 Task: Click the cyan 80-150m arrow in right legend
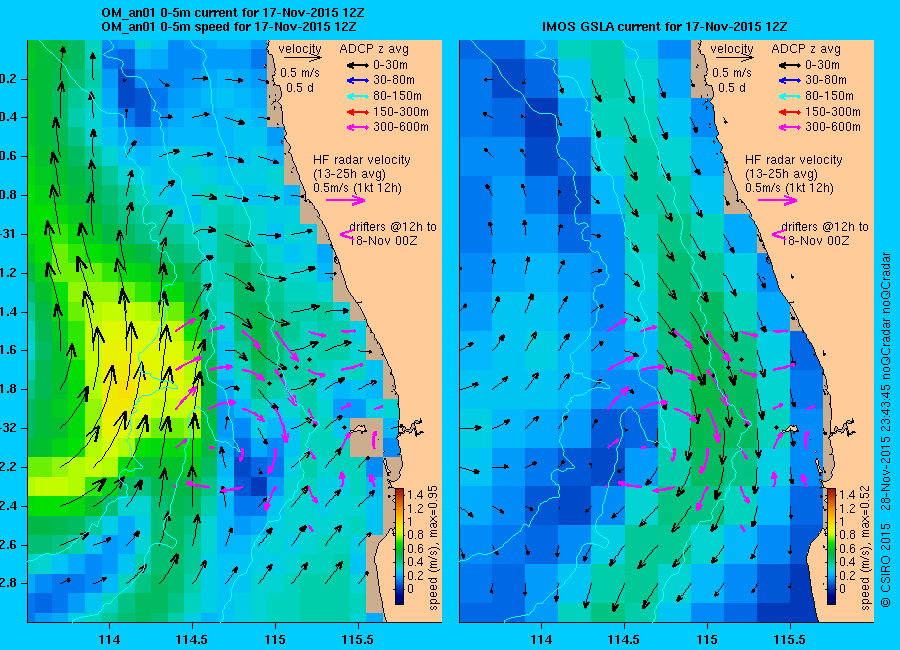[789, 96]
